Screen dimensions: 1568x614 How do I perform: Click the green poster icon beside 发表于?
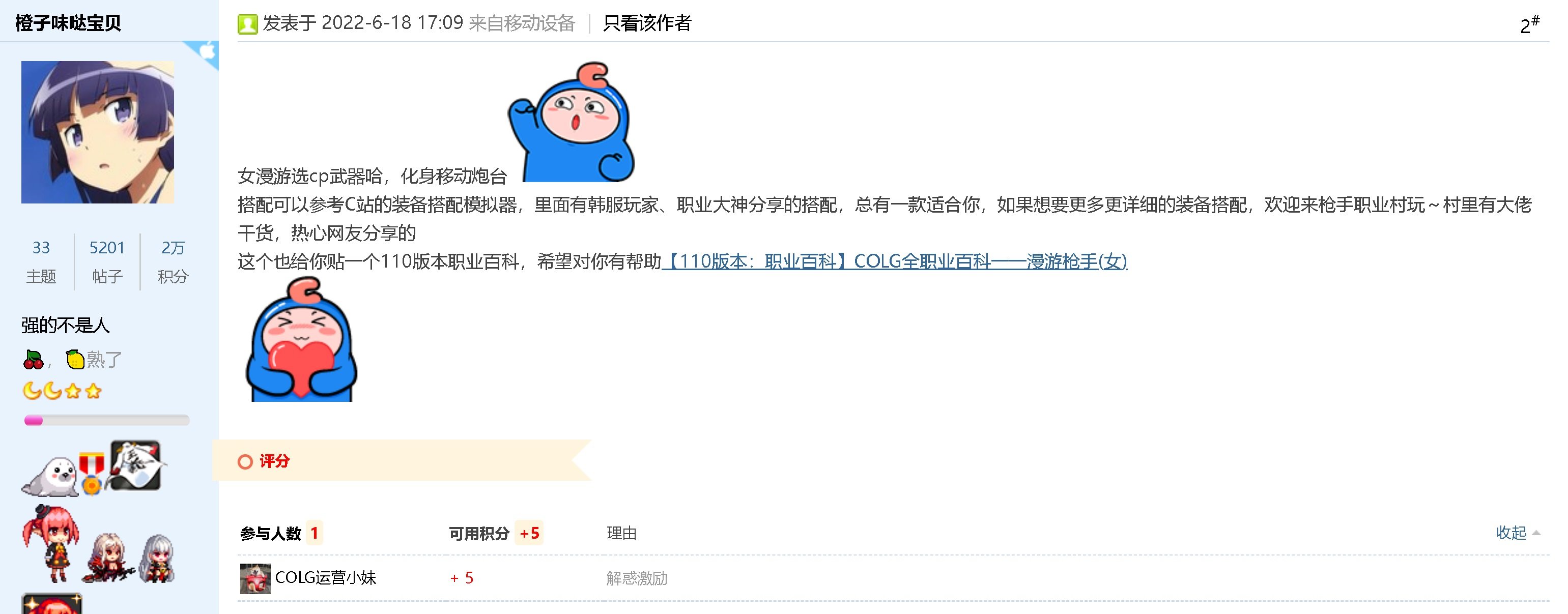247,24
